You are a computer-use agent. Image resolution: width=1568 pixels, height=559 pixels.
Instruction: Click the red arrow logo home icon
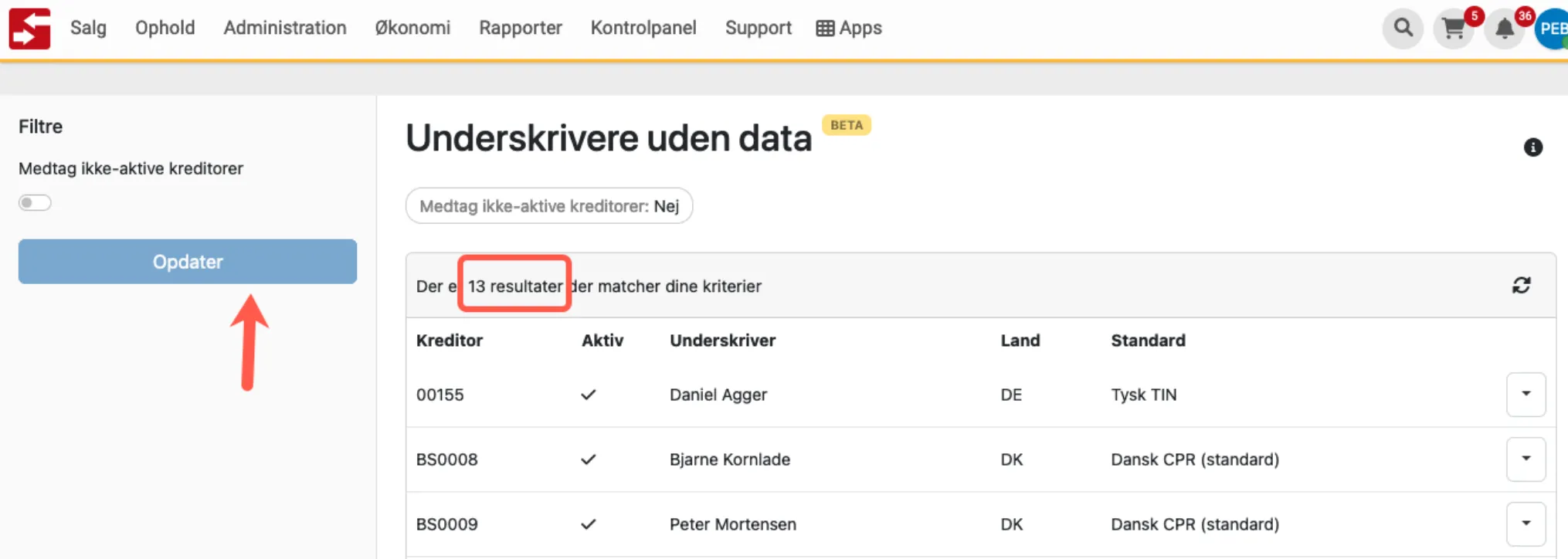tap(29, 29)
